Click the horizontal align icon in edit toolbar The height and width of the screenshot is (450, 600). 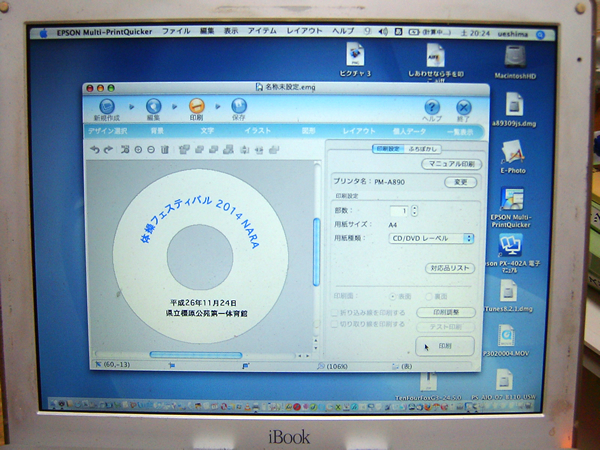click(x=259, y=150)
